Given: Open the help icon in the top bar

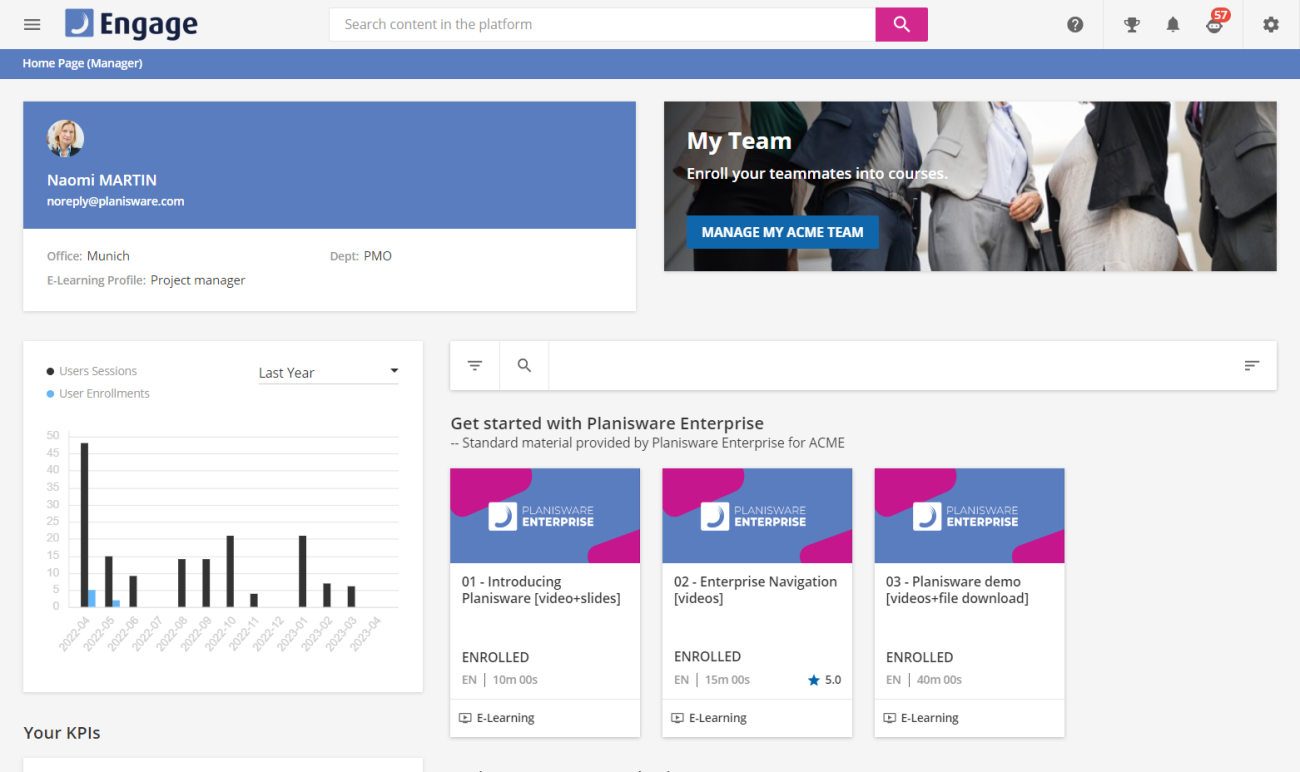Looking at the screenshot, I should point(1075,24).
